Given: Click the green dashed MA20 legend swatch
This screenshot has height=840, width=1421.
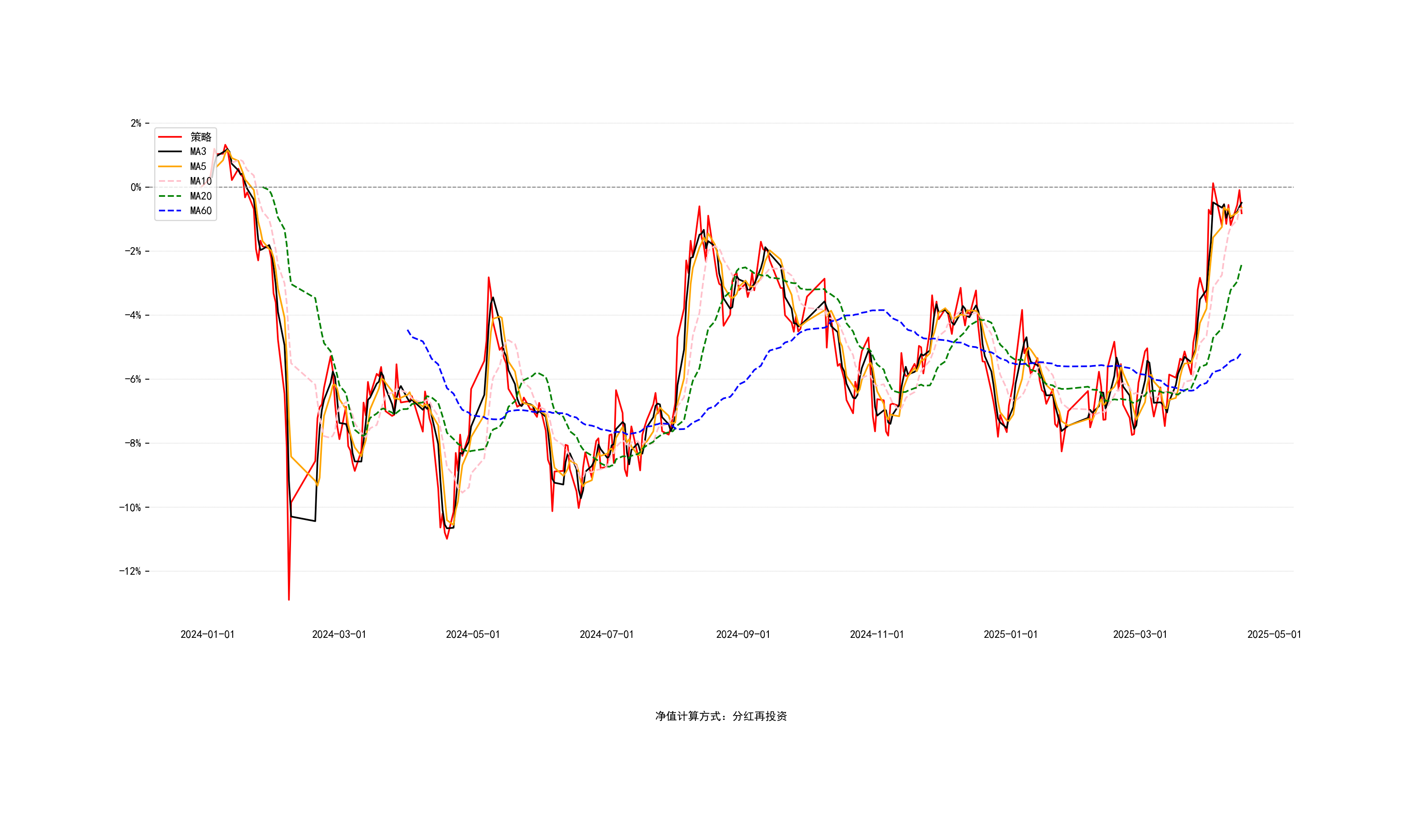Looking at the screenshot, I should 170,196.
